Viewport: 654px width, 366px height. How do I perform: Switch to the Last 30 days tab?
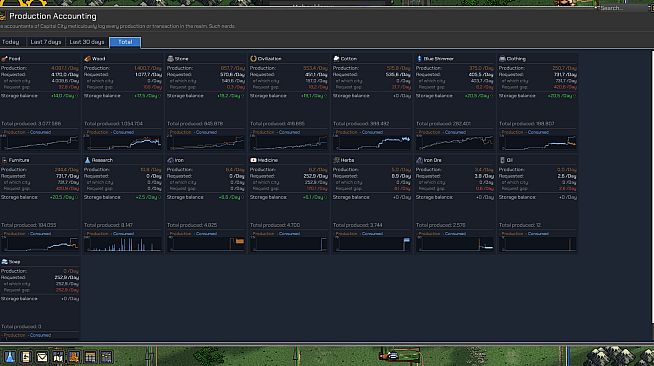coord(87,42)
